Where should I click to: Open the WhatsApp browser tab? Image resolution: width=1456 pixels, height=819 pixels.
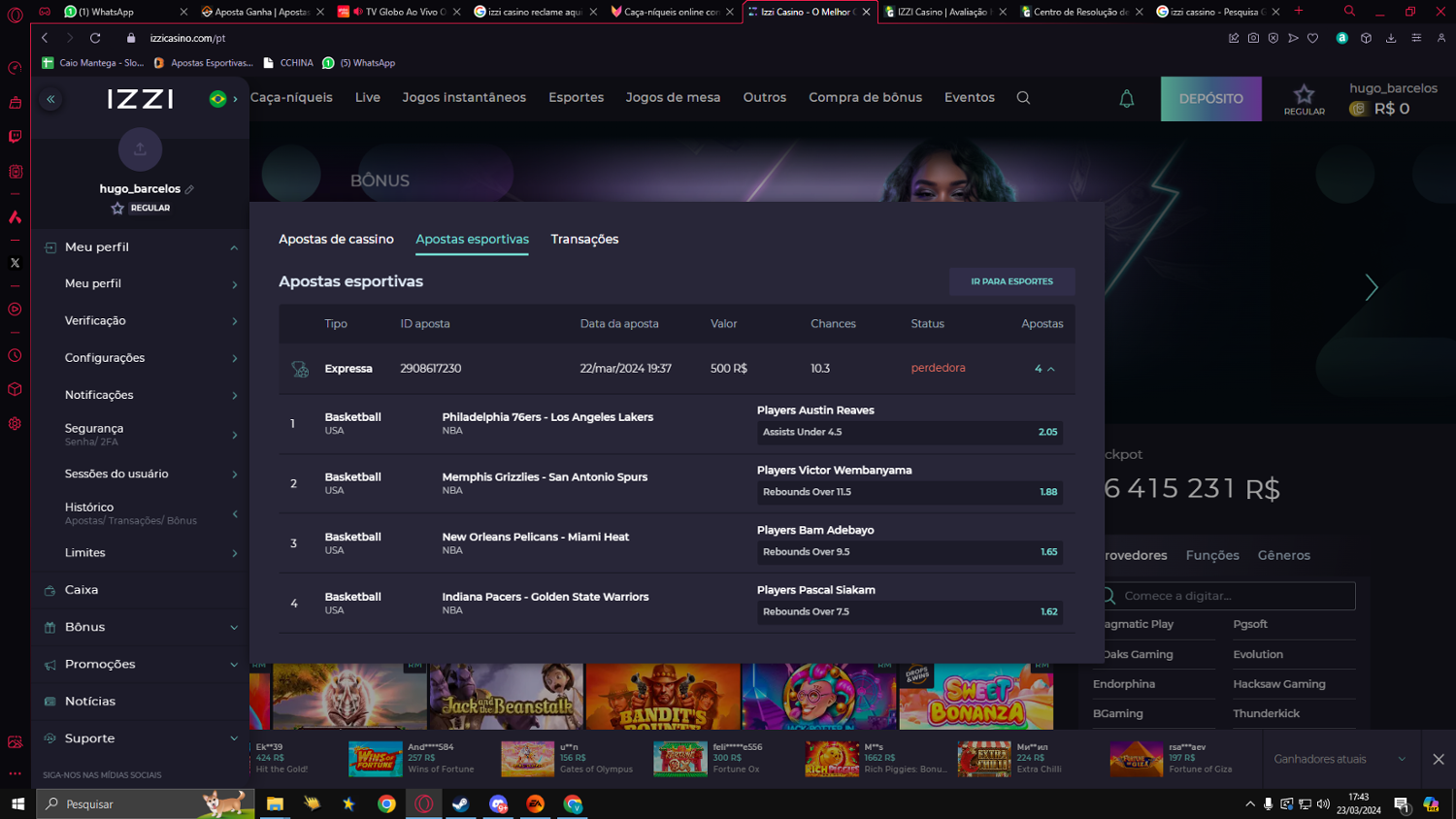[x=124, y=12]
